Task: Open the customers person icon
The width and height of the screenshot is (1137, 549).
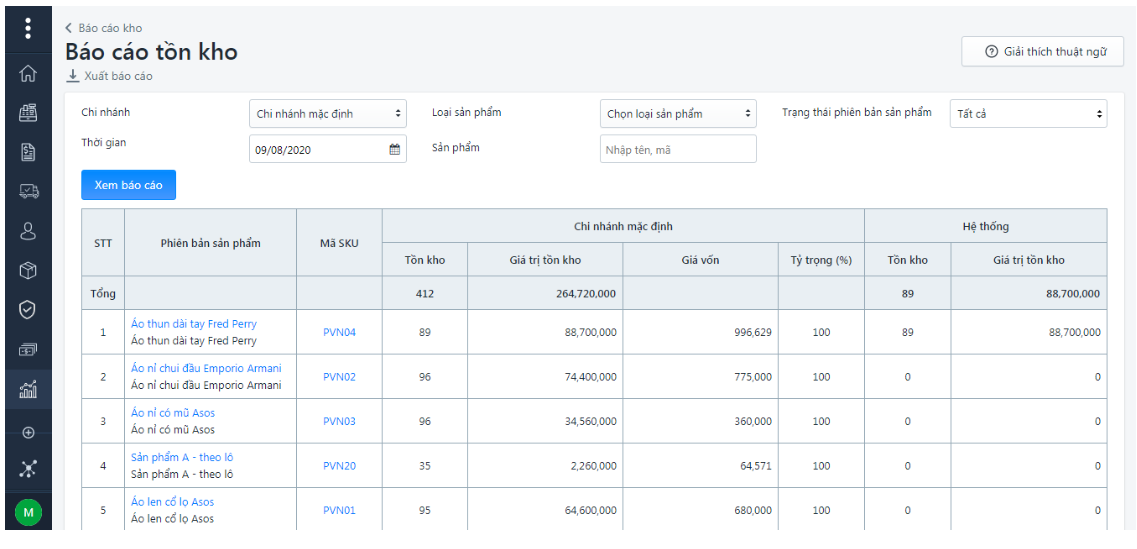Action: pos(28,231)
